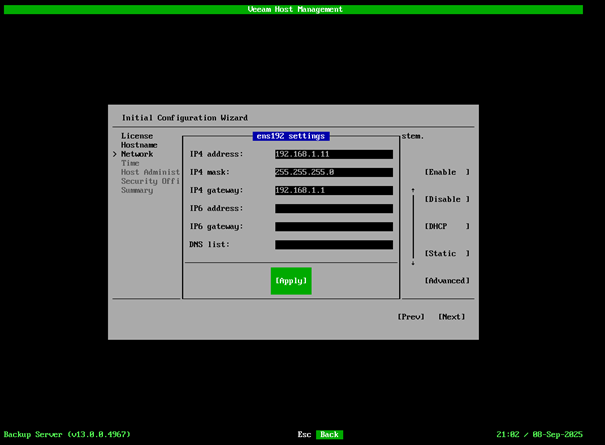Jump to the License wizard step

tap(136, 135)
